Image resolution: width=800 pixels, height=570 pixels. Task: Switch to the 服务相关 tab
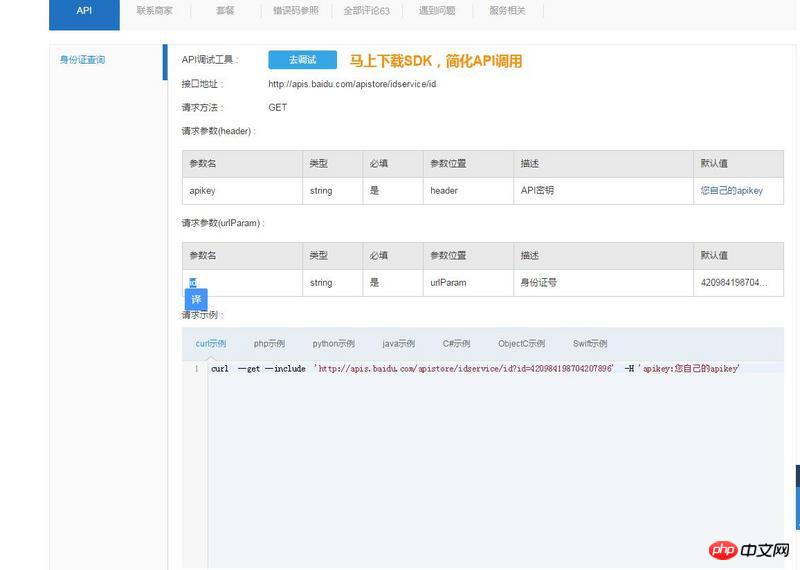click(x=507, y=11)
